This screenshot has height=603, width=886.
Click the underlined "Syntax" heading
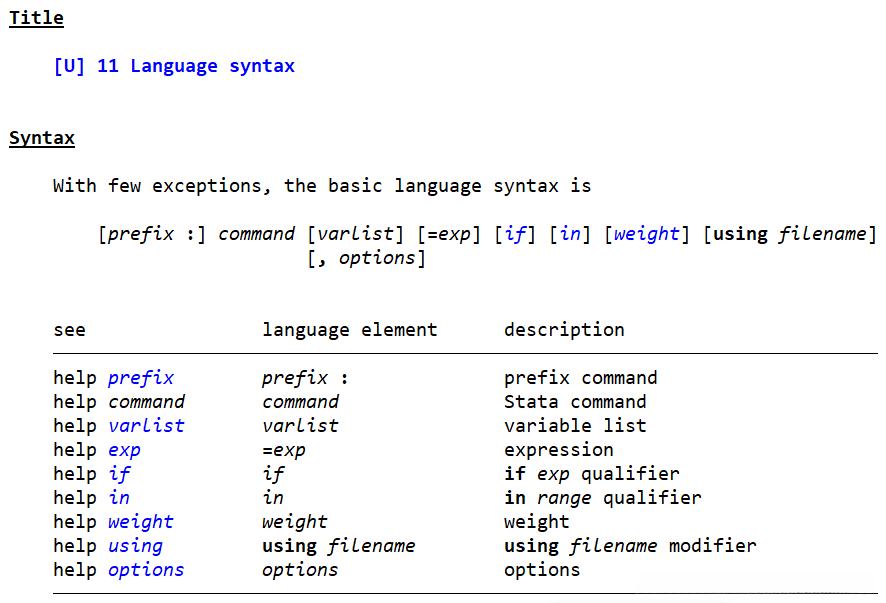coord(42,138)
